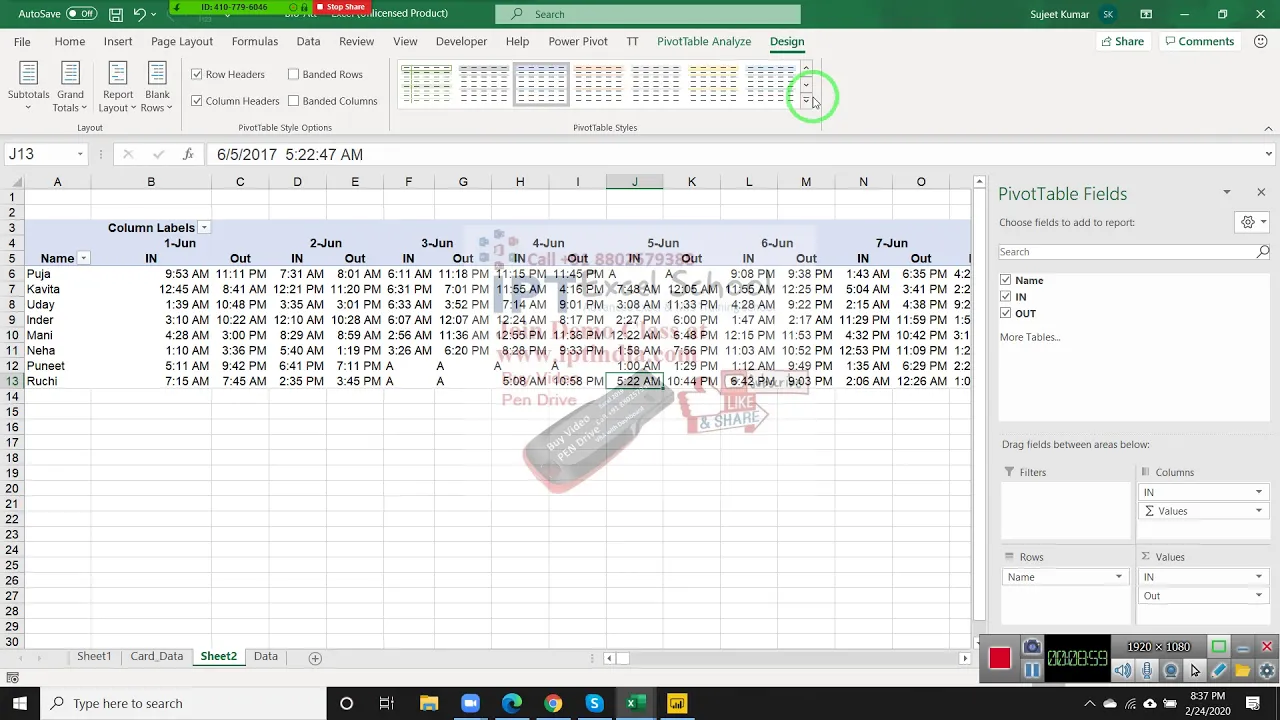This screenshot has width=1280, height=720.
Task: Open the recorder output folder icon
Action: [1243, 671]
